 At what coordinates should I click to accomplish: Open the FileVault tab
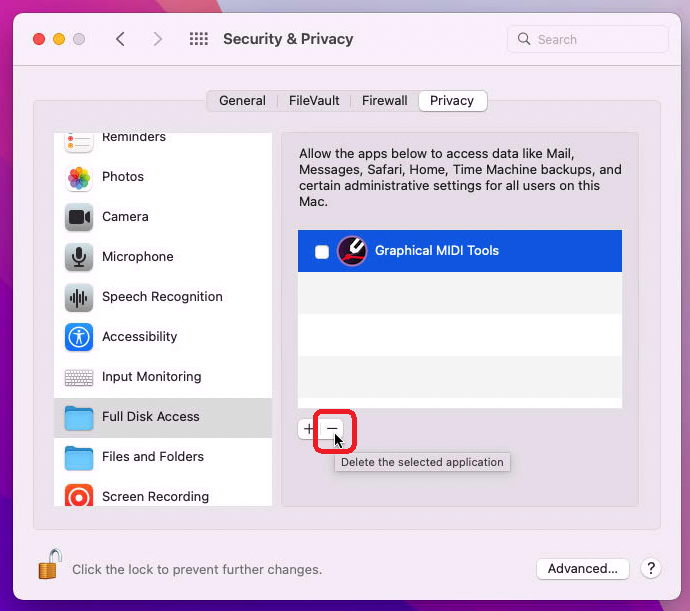[314, 101]
